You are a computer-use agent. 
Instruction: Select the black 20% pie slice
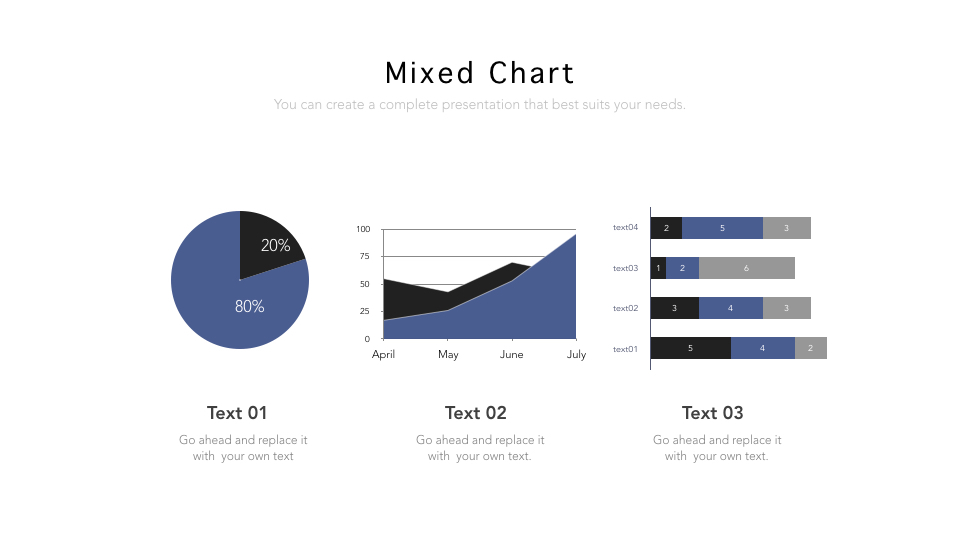[x=268, y=240]
